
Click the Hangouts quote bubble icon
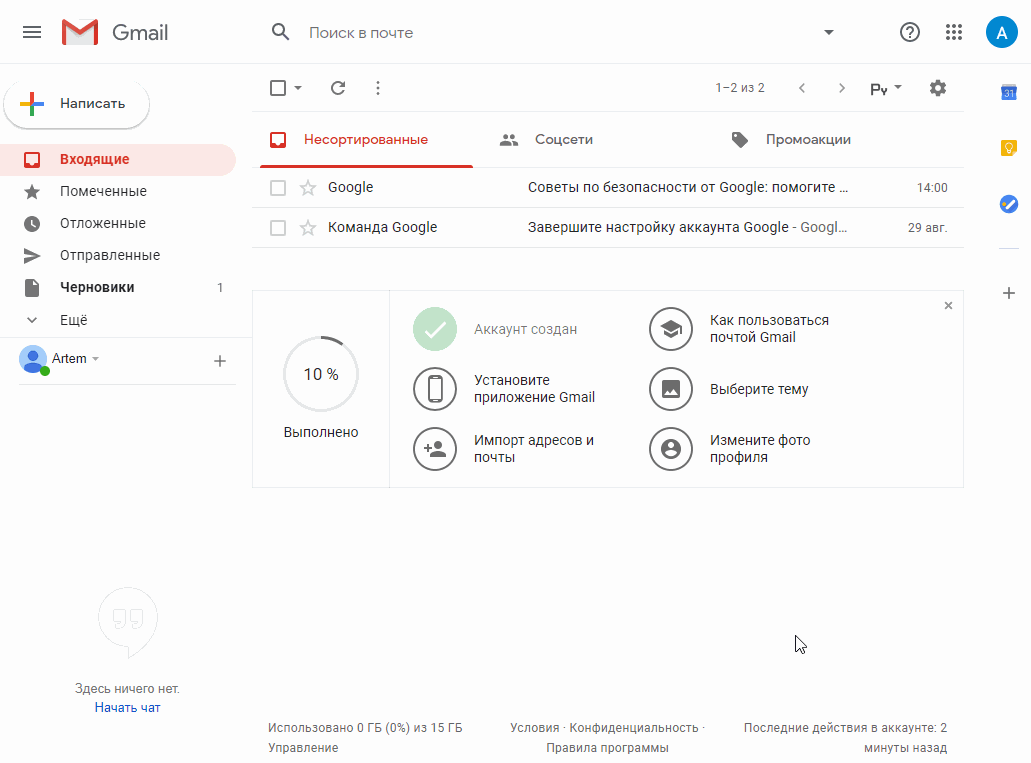click(128, 622)
